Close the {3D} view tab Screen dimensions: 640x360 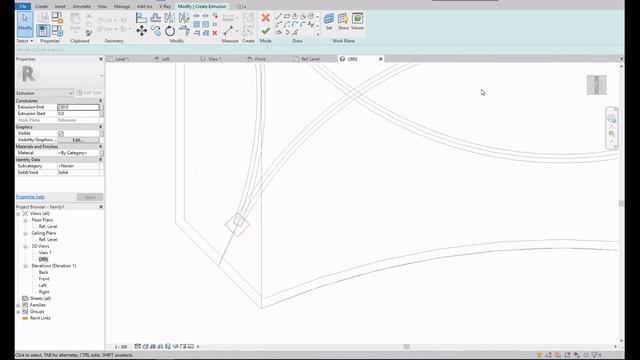coord(380,59)
